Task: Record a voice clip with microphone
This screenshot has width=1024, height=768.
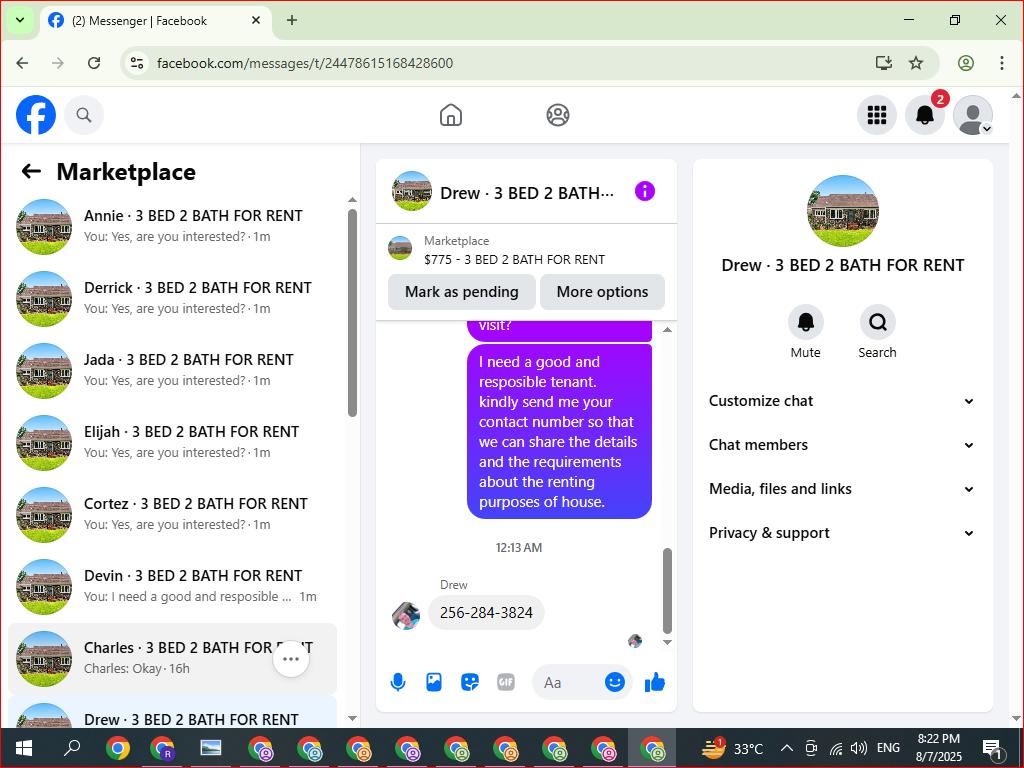Action: (x=398, y=682)
